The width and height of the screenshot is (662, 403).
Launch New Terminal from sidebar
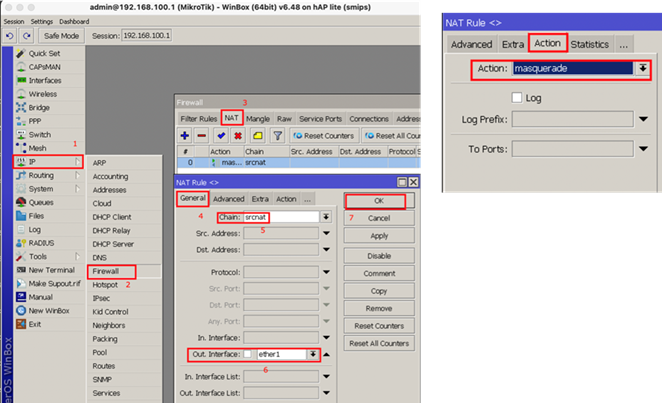52,270
